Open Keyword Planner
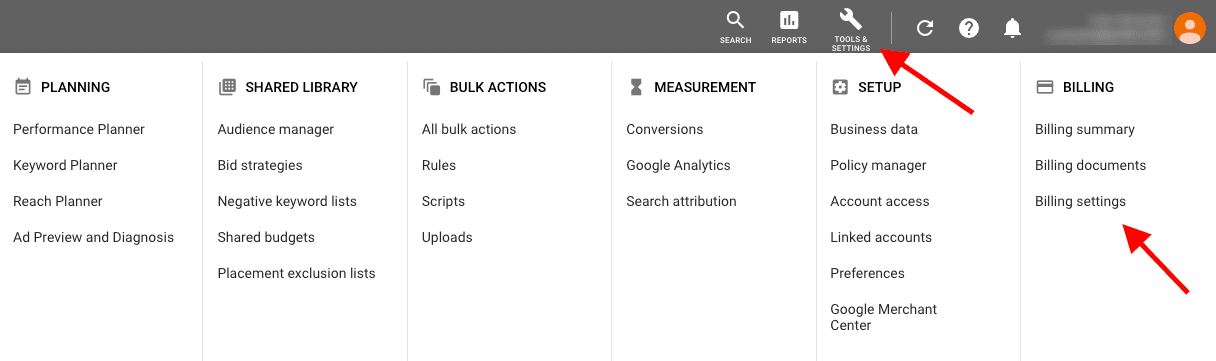1216x361 pixels. pyautogui.click(x=65, y=165)
